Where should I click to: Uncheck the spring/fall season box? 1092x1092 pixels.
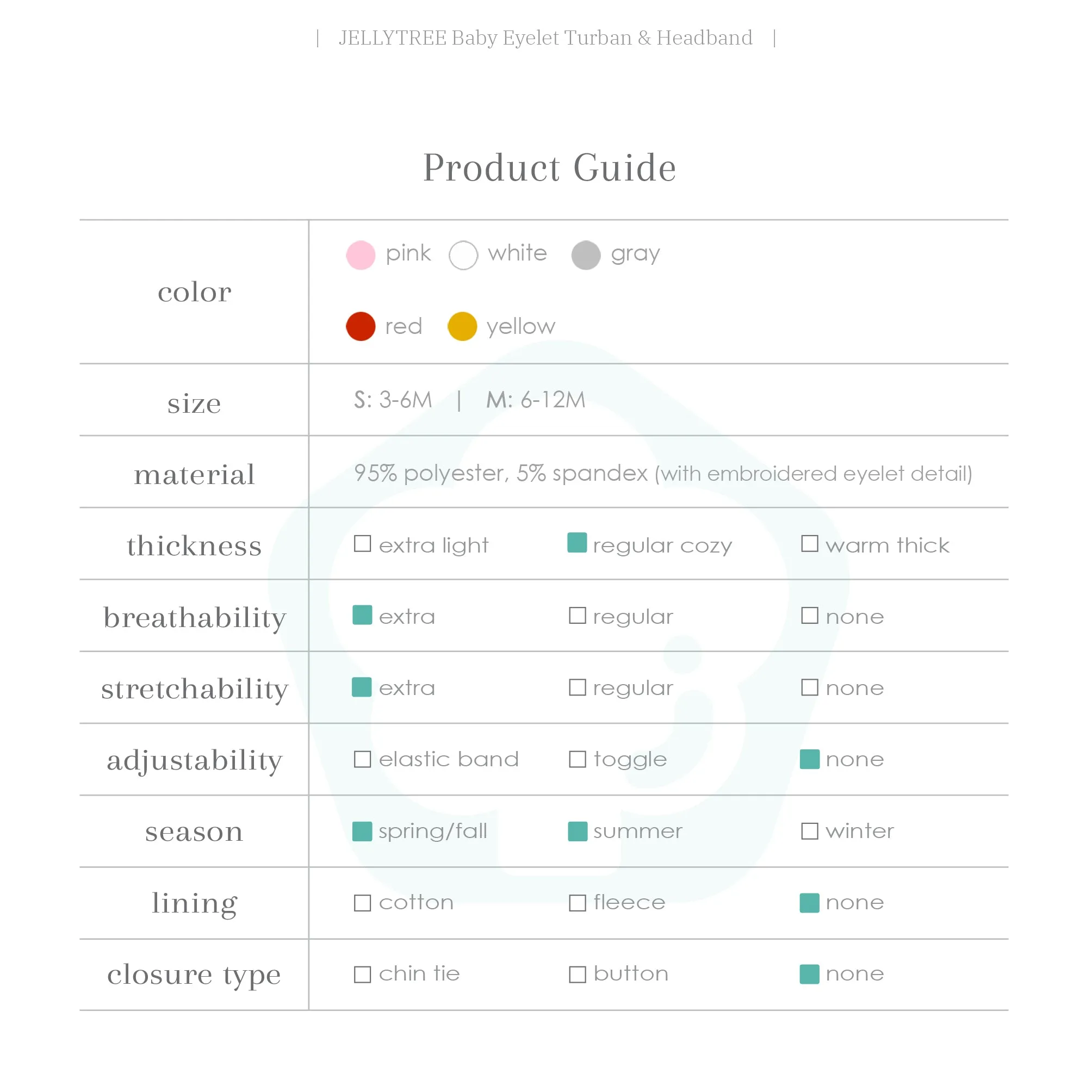pos(362,832)
